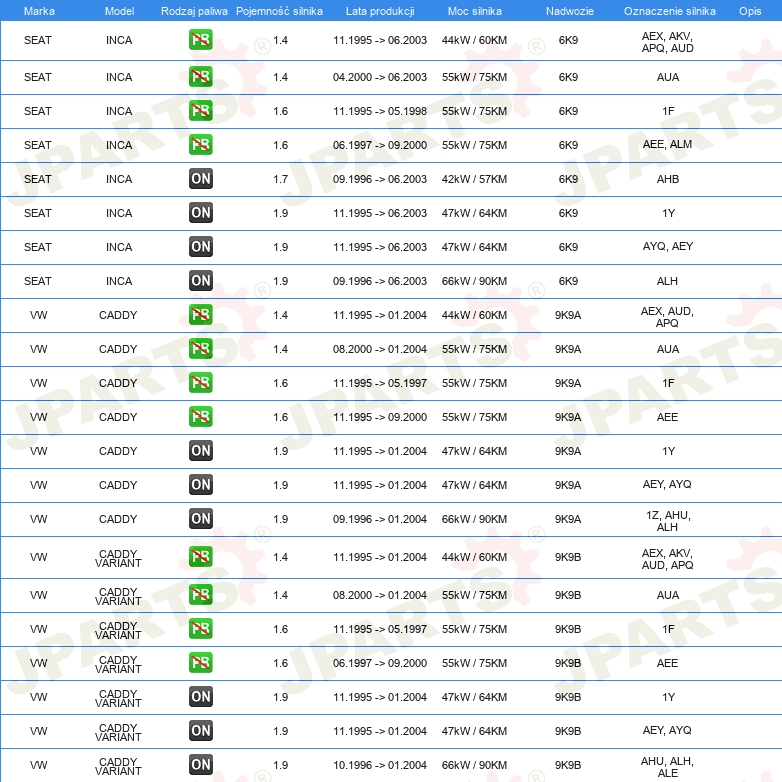Click the Lata produkcji column header
782x782 pixels.
click(x=380, y=11)
